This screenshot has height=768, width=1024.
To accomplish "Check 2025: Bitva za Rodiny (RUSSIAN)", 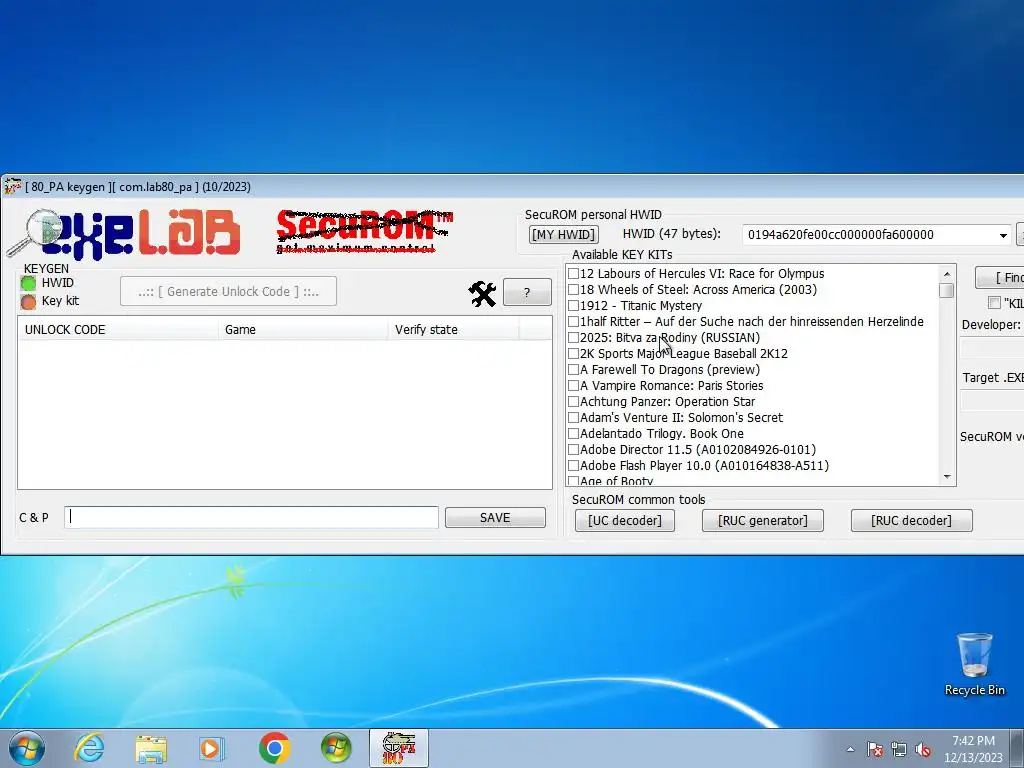I will [573, 338].
